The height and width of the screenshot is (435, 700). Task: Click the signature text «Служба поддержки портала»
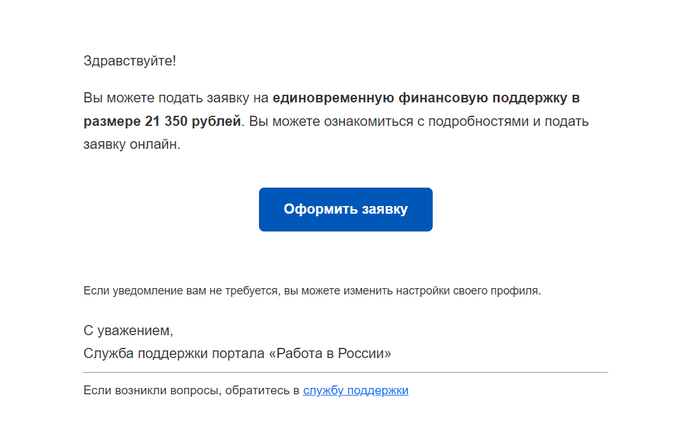pos(173,353)
